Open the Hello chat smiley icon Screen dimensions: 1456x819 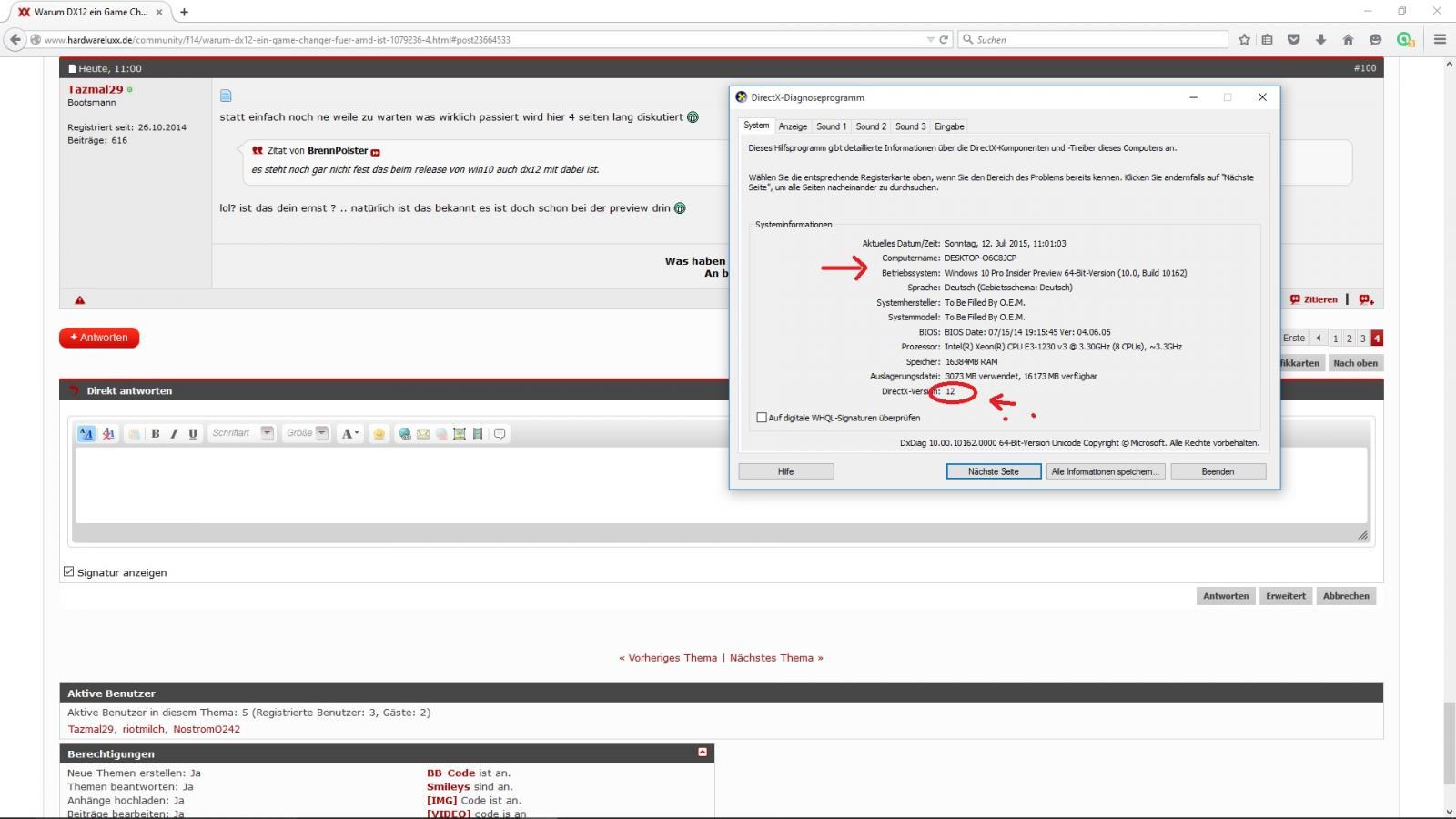pos(1375,39)
